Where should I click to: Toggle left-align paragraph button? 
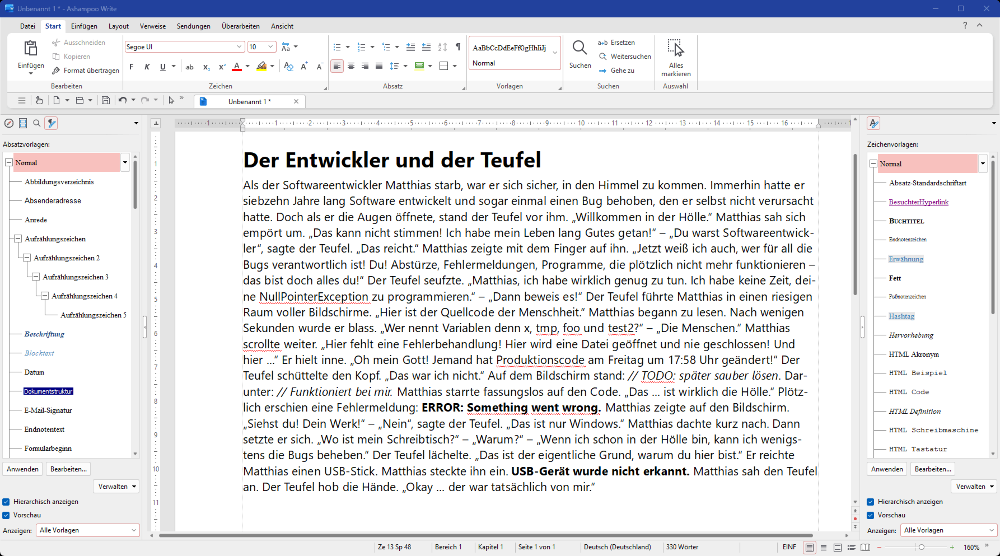coord(337,66)
